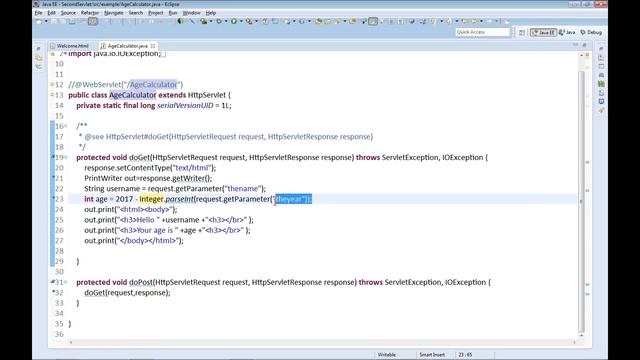Click the horizontal scrollbar right arrow

[x=574, y=342]
